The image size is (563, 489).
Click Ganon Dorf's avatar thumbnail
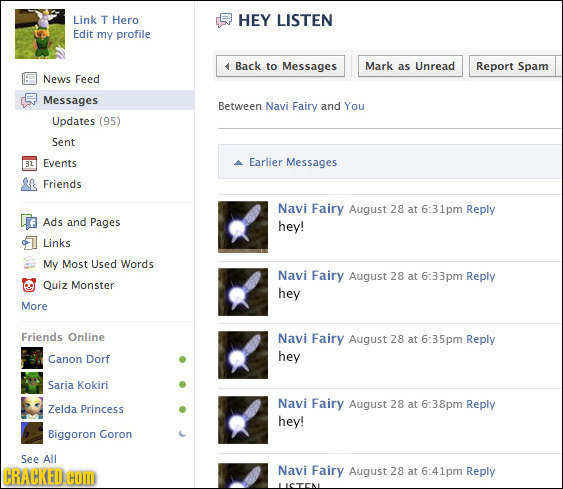[x=32, y=358]
